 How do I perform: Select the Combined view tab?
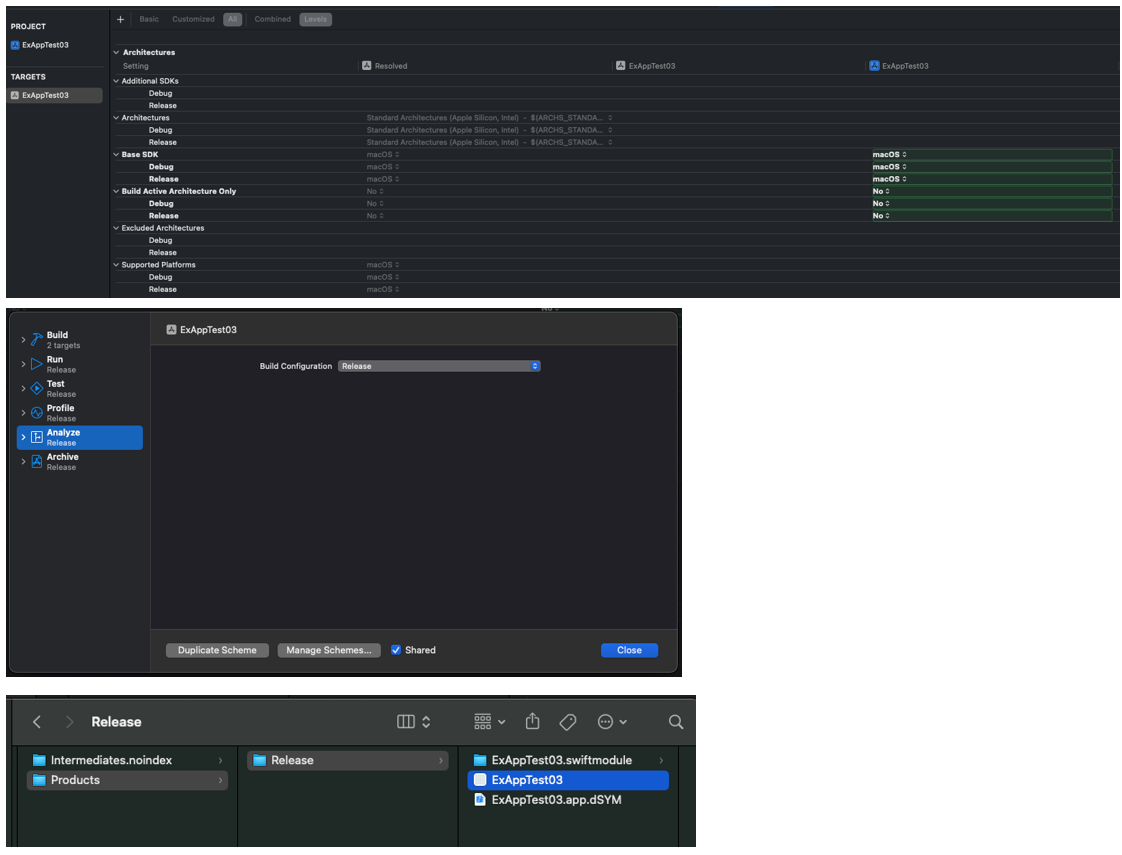[272, 19]
